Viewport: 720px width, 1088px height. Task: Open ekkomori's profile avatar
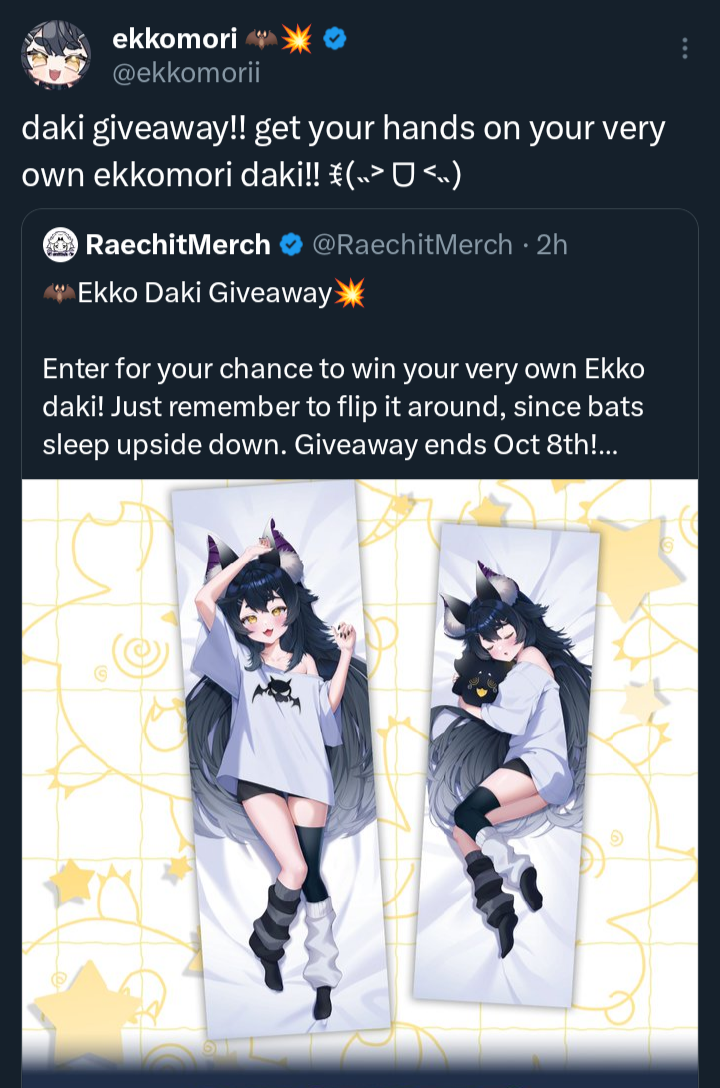[55, 55]
